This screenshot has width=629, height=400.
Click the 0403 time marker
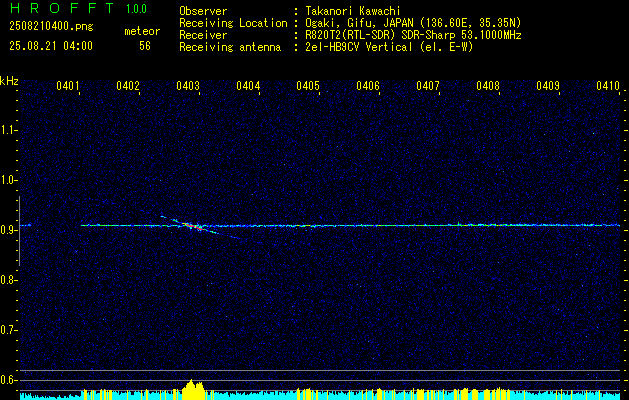pyautogui.click(x=188, y=86)
